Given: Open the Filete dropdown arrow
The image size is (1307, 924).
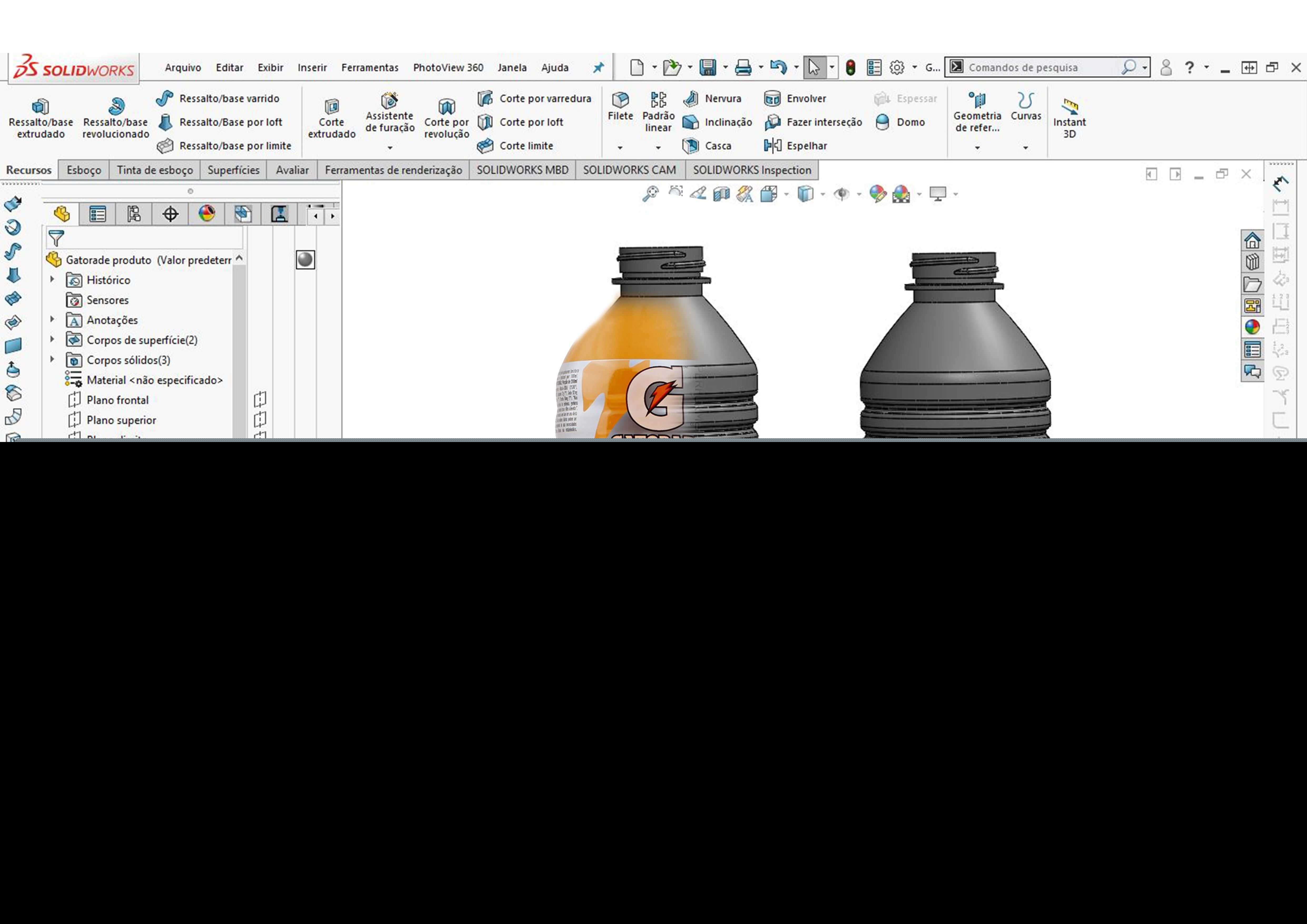Looking at the screenshot, I should pyautogui.click(x=620, y=148).
